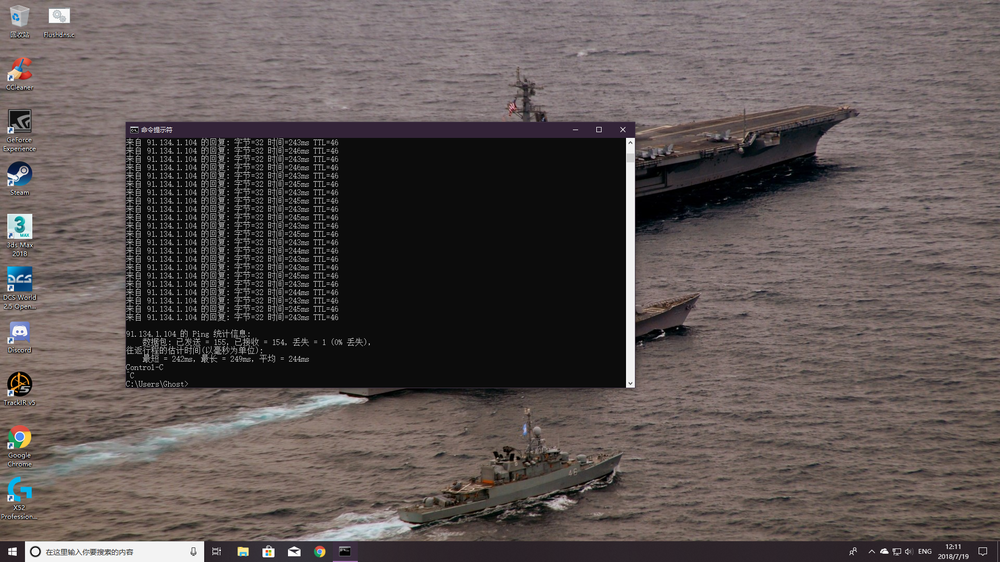Open the Mail app from taskbar
This screenshot has width=1000, height=562.
(x=294, y=551)
